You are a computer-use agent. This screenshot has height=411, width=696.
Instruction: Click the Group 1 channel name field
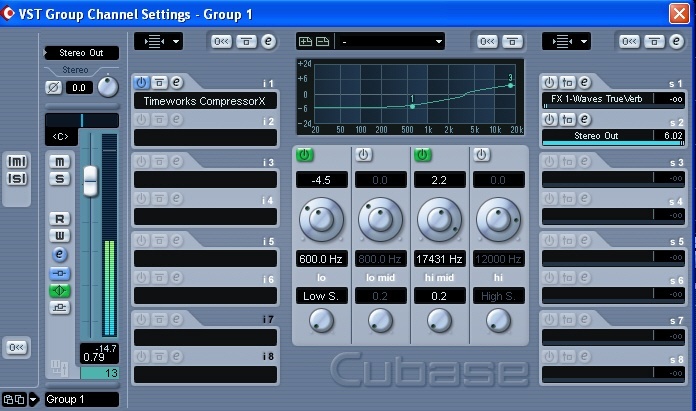(x=82, y=399)
